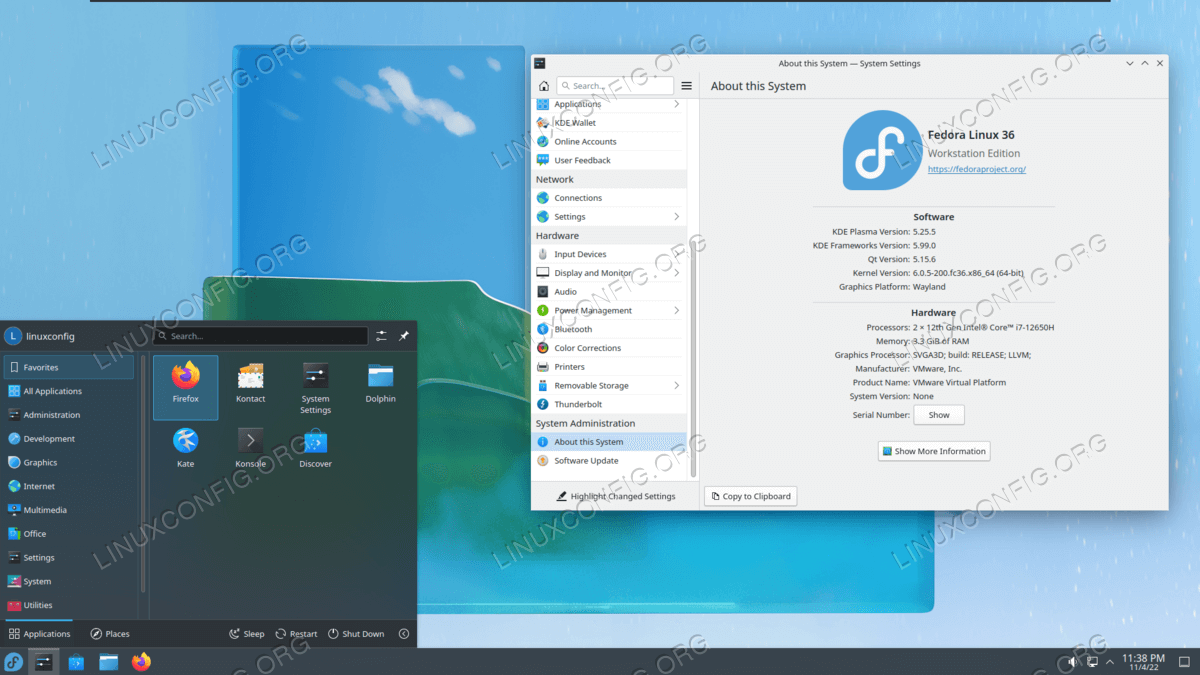Launch Firefox from the Favorites grid
The width and height of the screenshot is (1200, 675).
185,387
